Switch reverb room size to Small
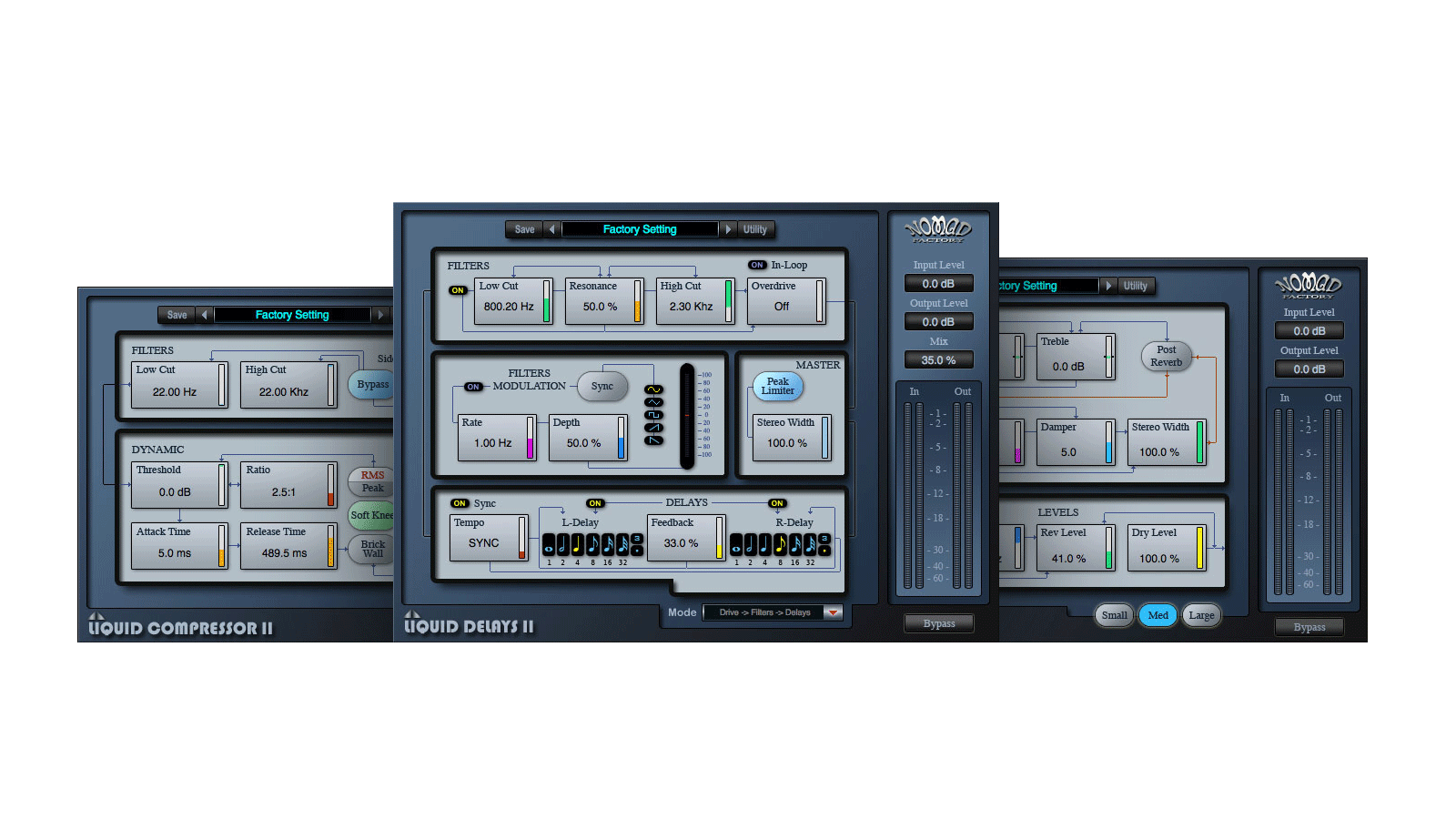The height and width of the screenshot is (819, 1456). tap(1115, 615)
